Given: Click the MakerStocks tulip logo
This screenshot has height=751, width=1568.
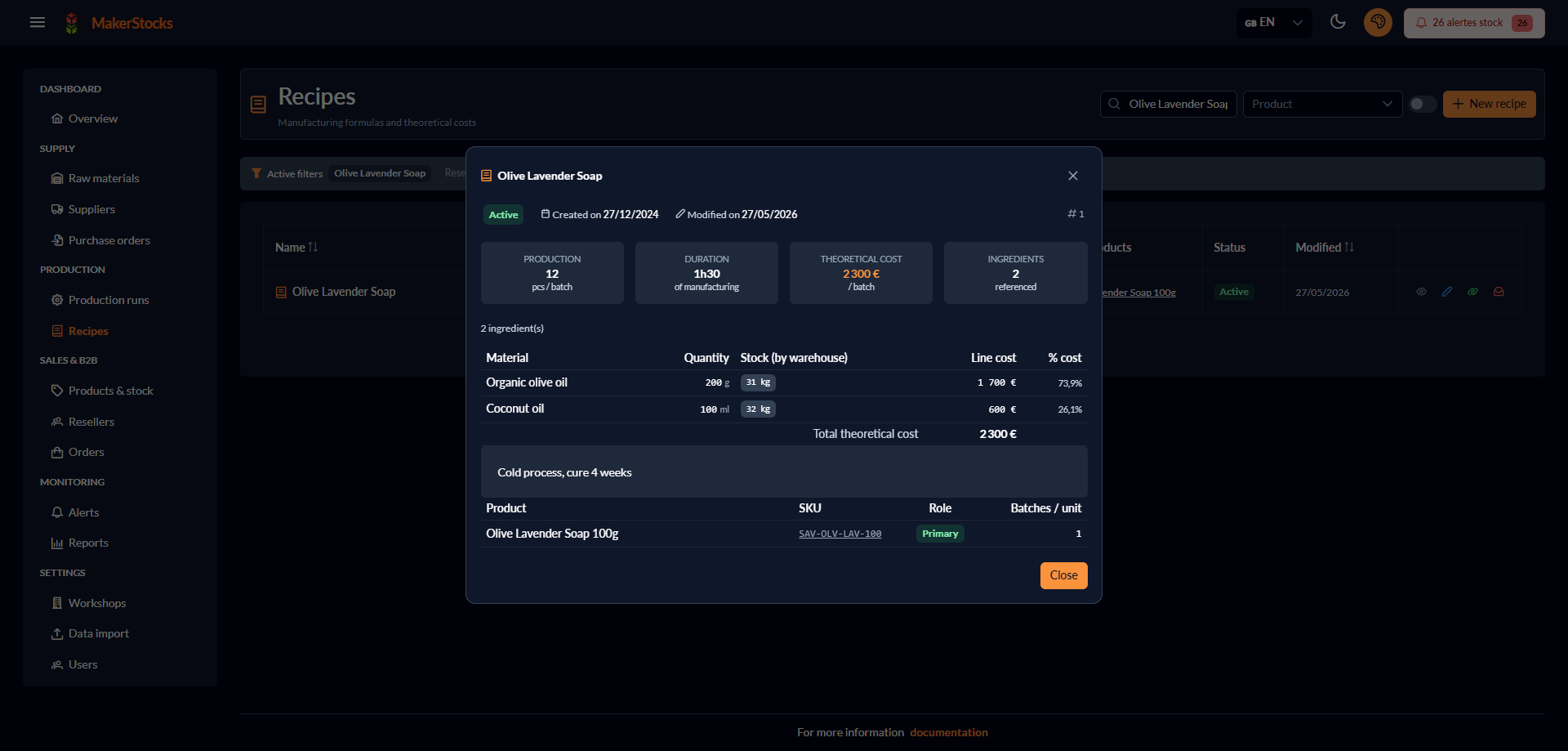Looking at the screenshot, I should click(72, 23).
